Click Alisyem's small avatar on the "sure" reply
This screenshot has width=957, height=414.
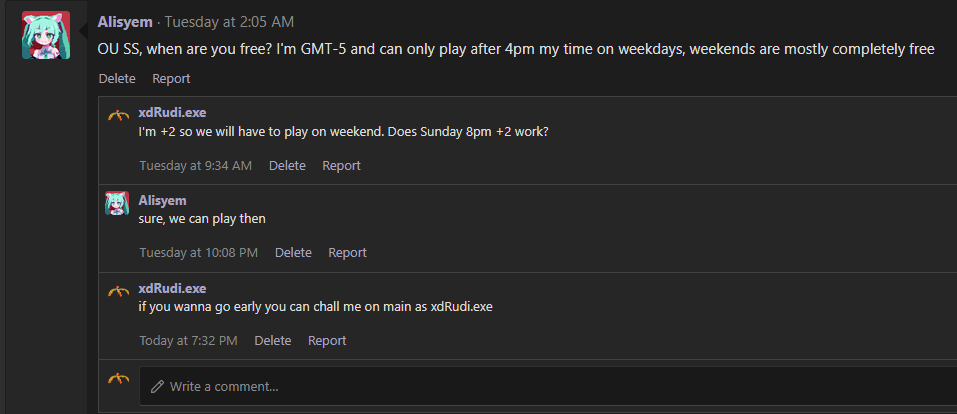click(118, 204)
